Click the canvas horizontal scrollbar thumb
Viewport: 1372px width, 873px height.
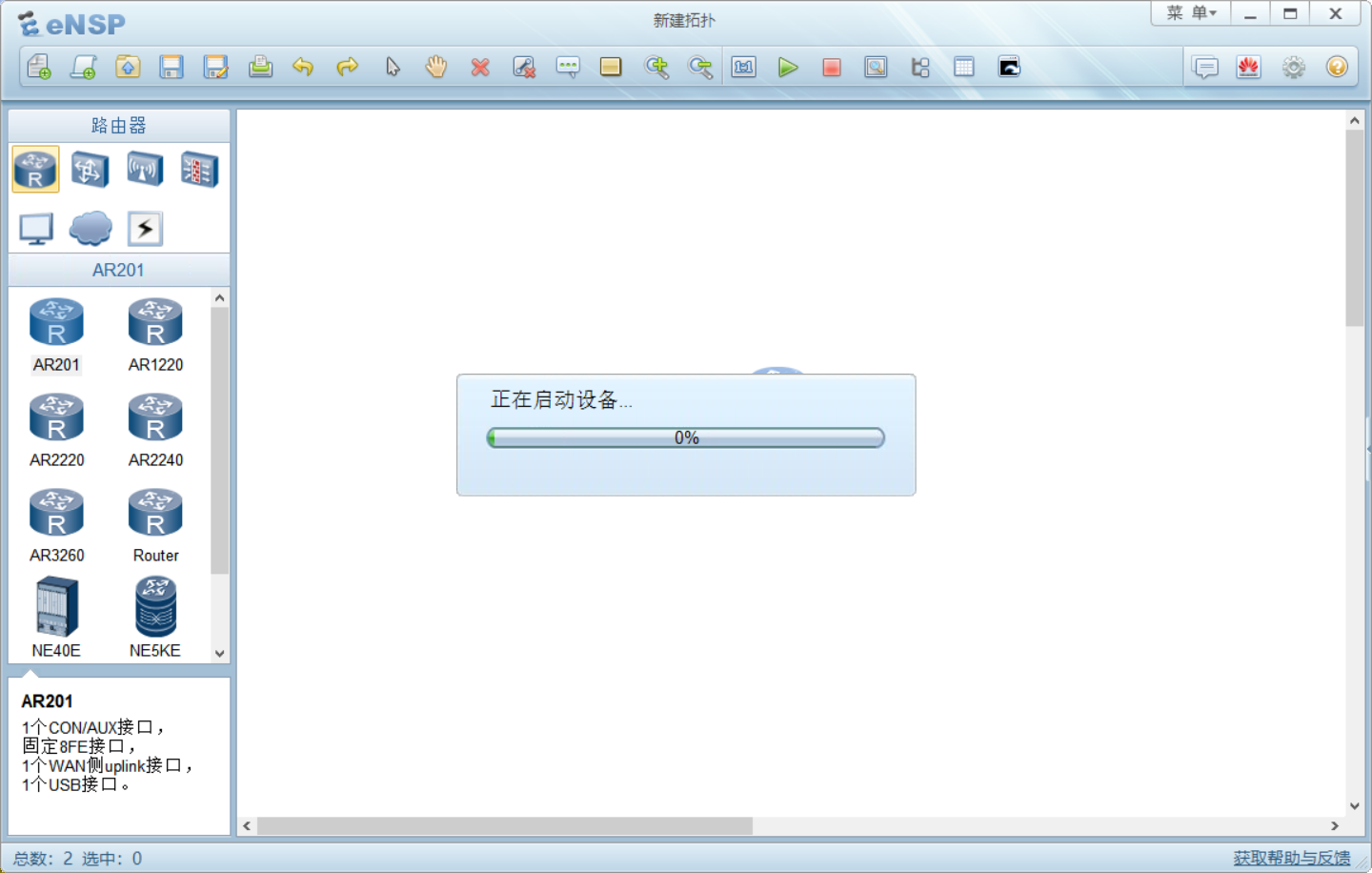point(505,825)
